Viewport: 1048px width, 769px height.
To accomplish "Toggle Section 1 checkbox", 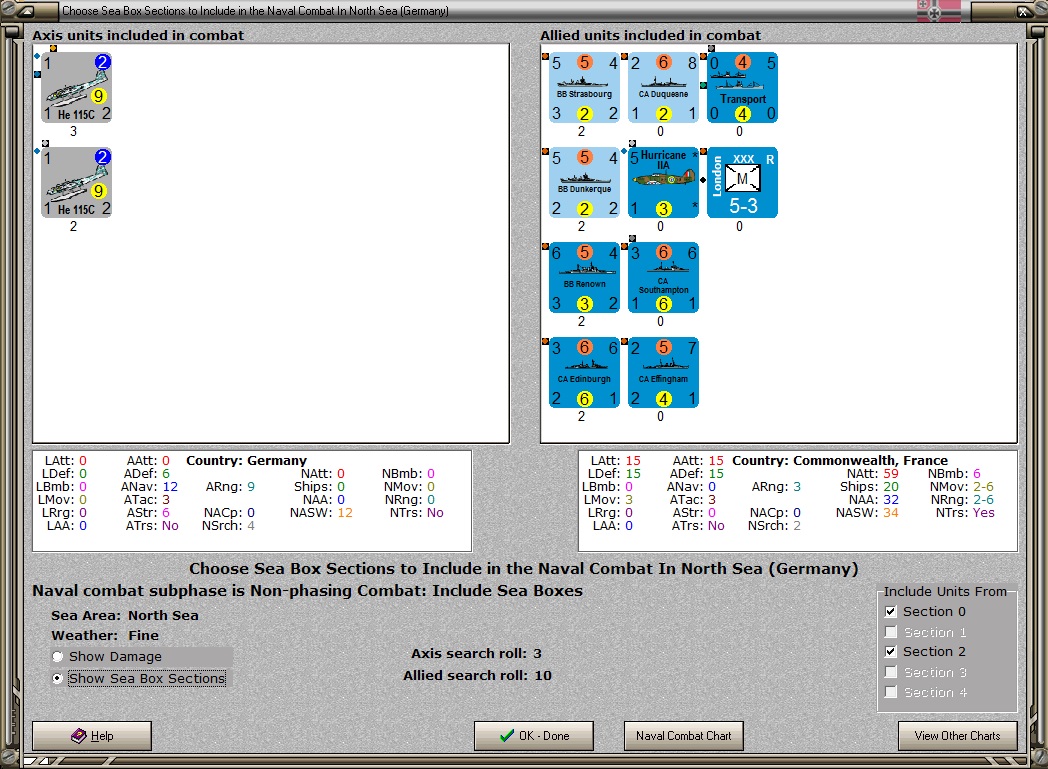I will 890,631.
